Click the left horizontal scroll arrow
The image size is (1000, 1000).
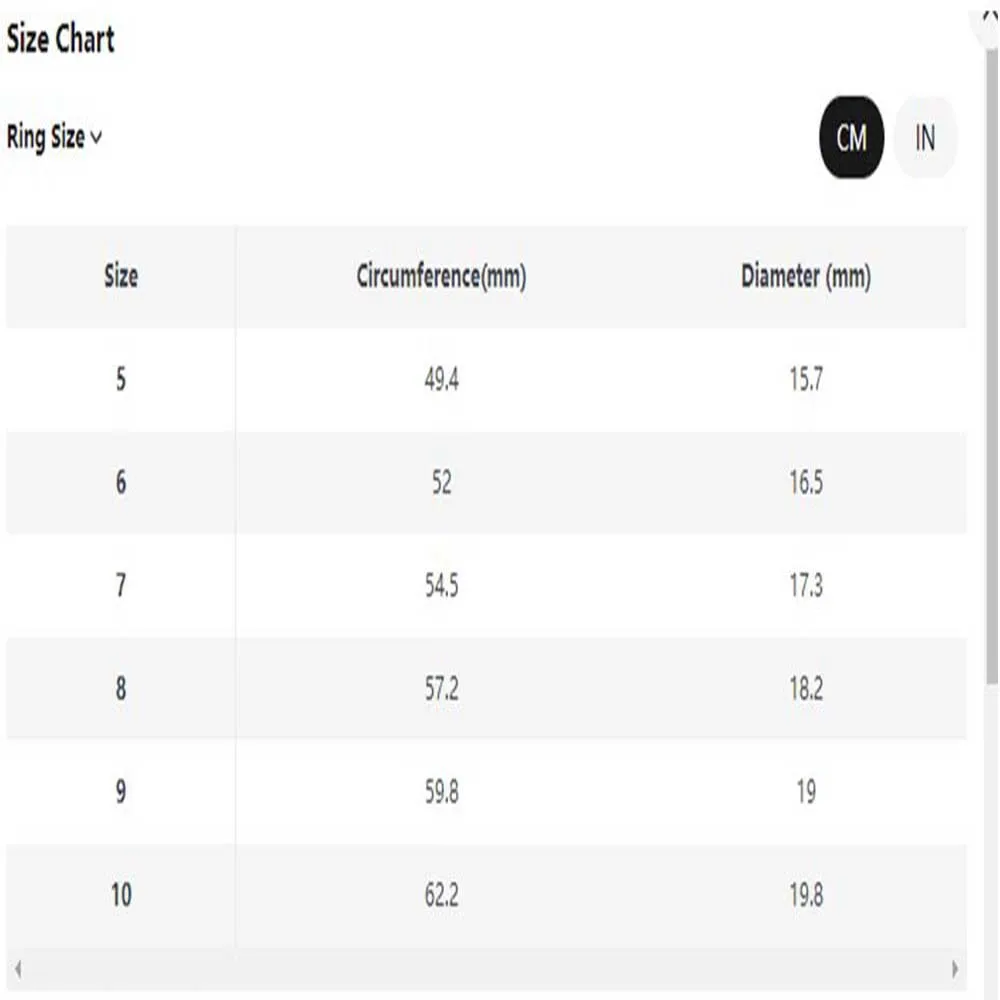click(18, 969)
